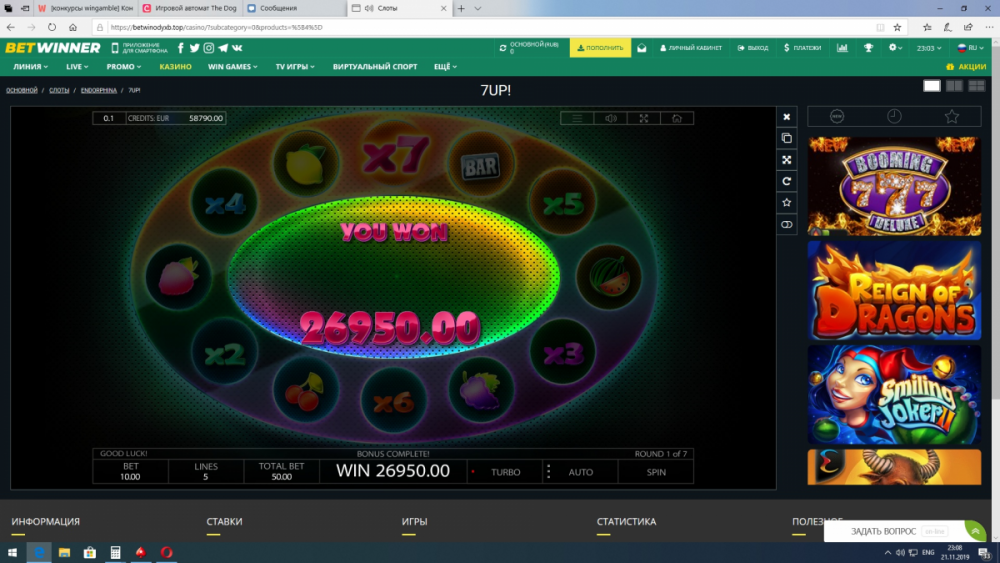Switch to single game window layout
Screen dimensions: 1000x563
tap(931, 86)
